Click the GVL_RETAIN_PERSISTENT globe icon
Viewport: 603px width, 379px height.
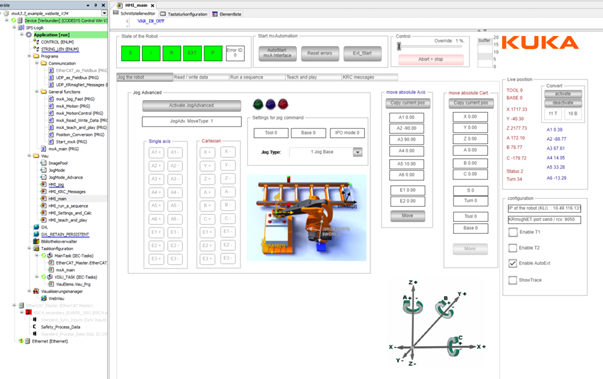coord(36,234)
